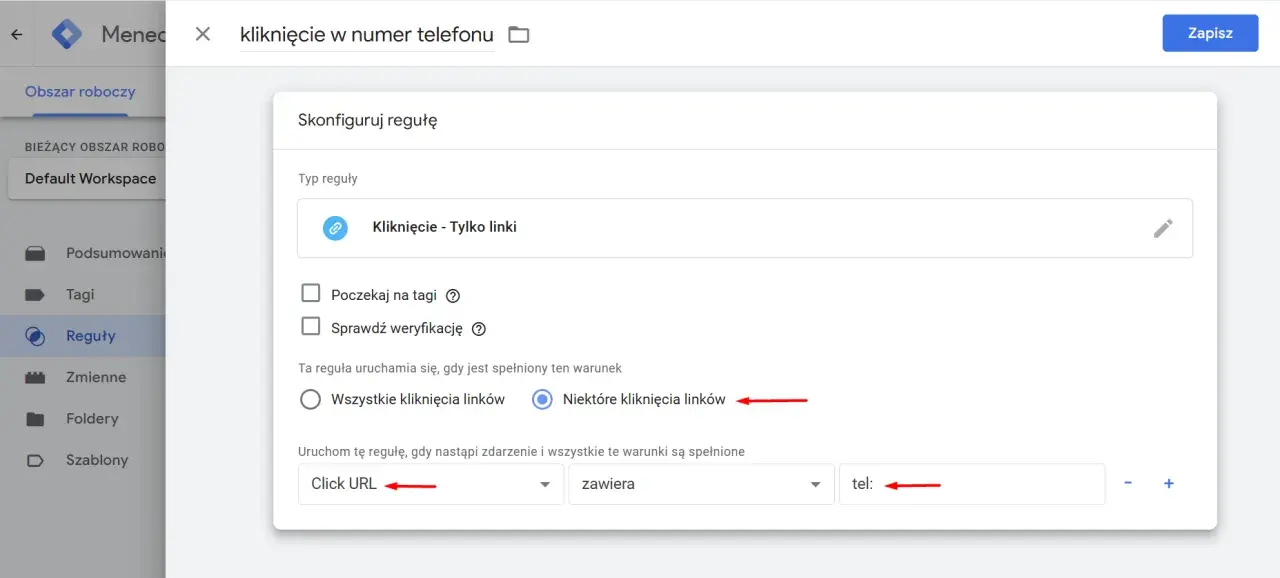This screenshot has width=1280, height=578.
Task: Click the Tagi sidebar icon
Action: pyautogui.click(x=35, y=295)
